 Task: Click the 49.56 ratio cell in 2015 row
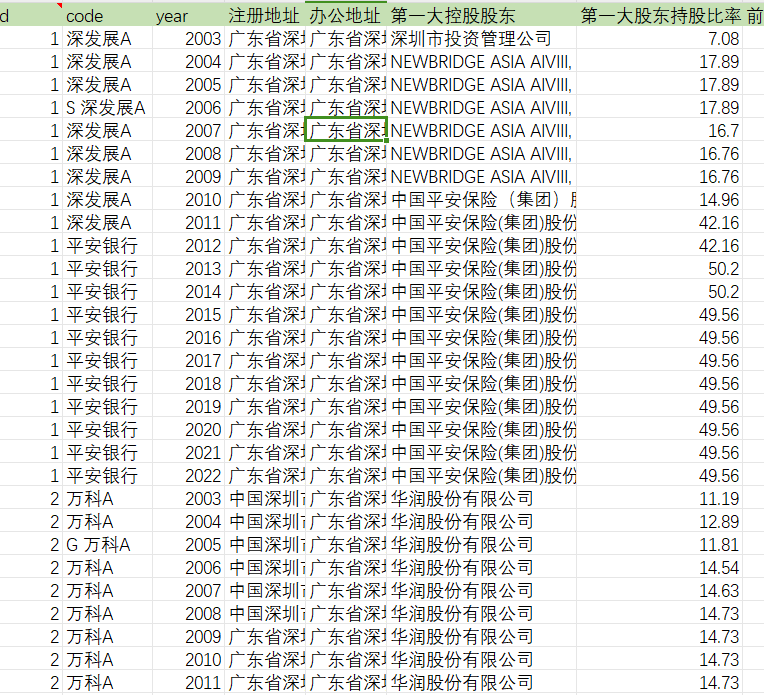660,315
